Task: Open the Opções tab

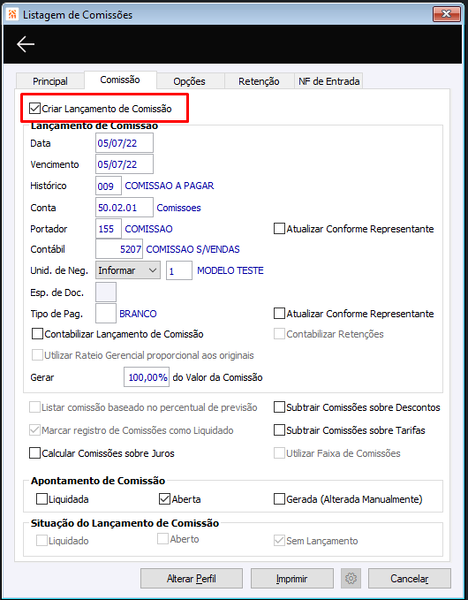Action: pos(189,81)
